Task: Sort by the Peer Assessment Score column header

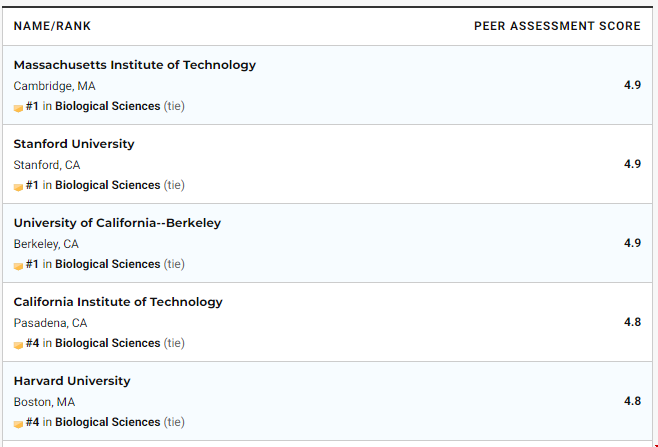Action: [x=557, y=26]
